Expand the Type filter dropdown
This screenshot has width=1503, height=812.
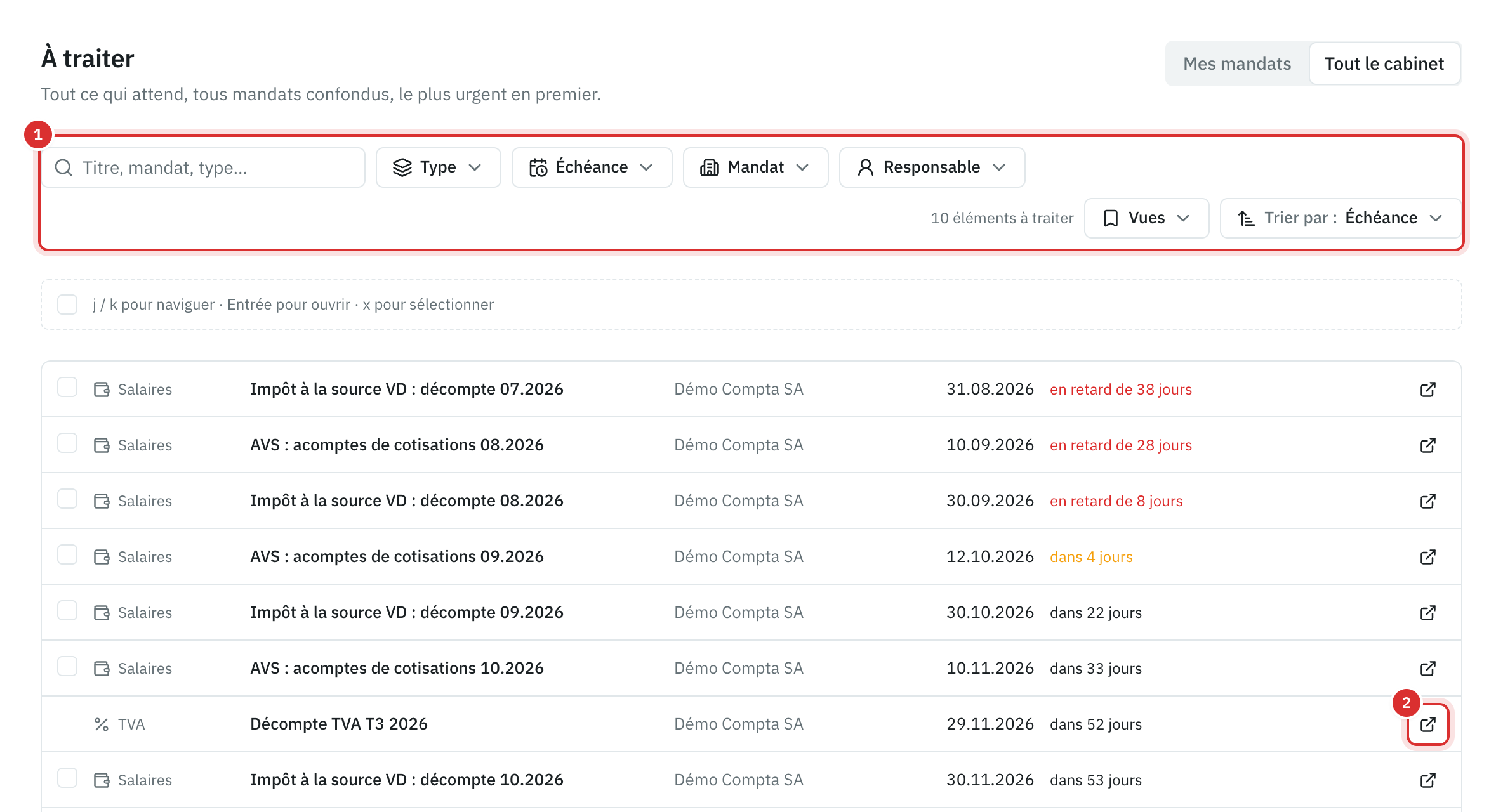coord(438,167)
